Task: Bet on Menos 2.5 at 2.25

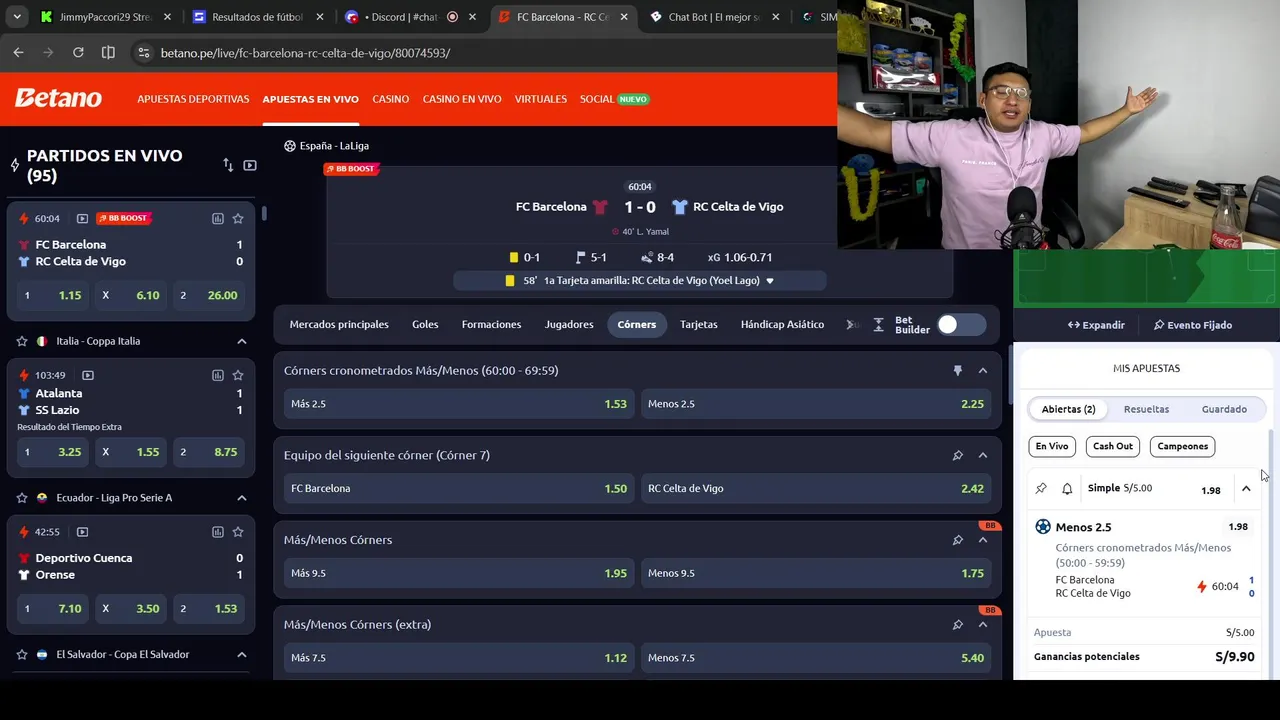Action: coord(816,404)
